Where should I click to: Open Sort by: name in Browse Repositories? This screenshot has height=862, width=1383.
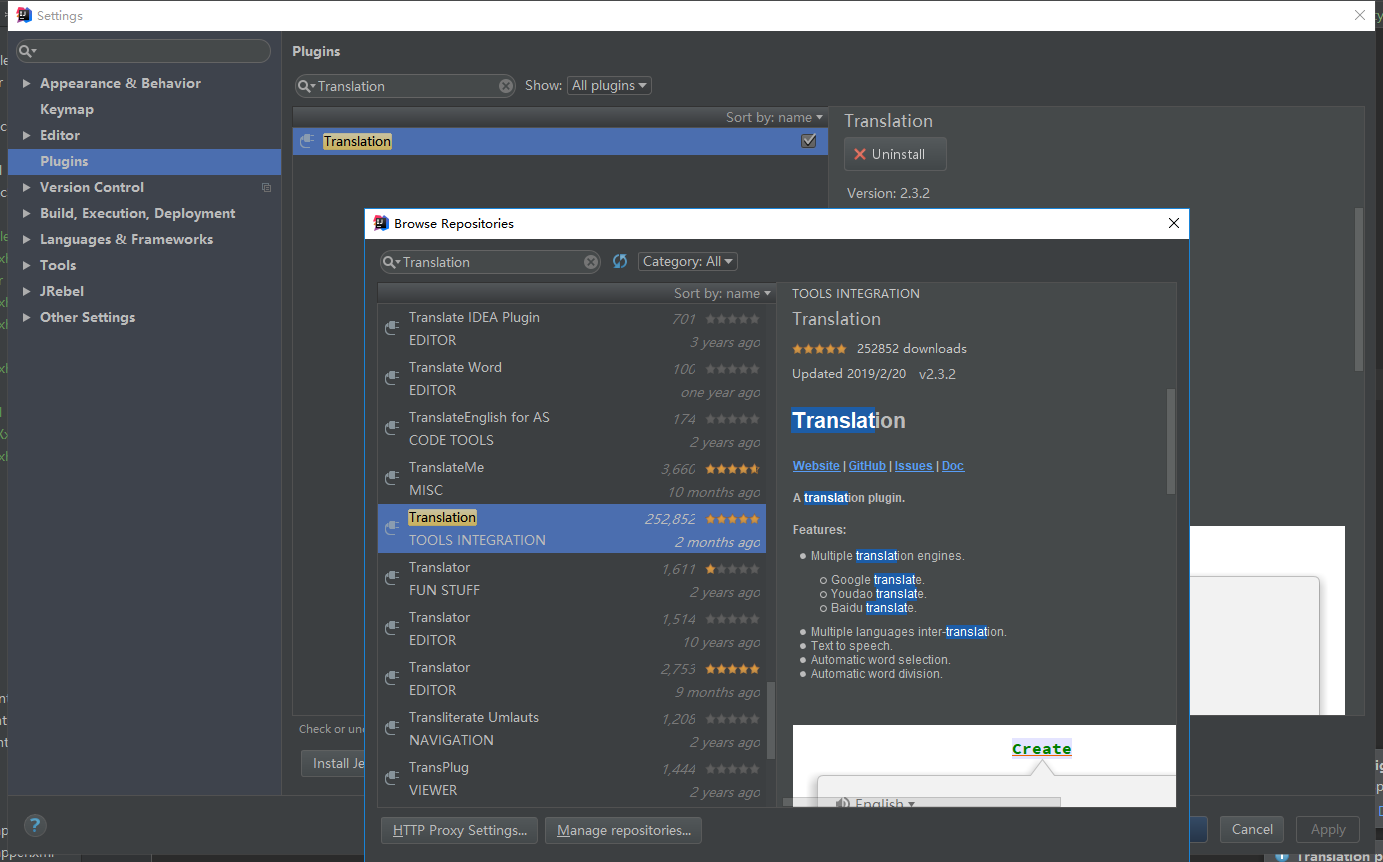pos(722,293)
